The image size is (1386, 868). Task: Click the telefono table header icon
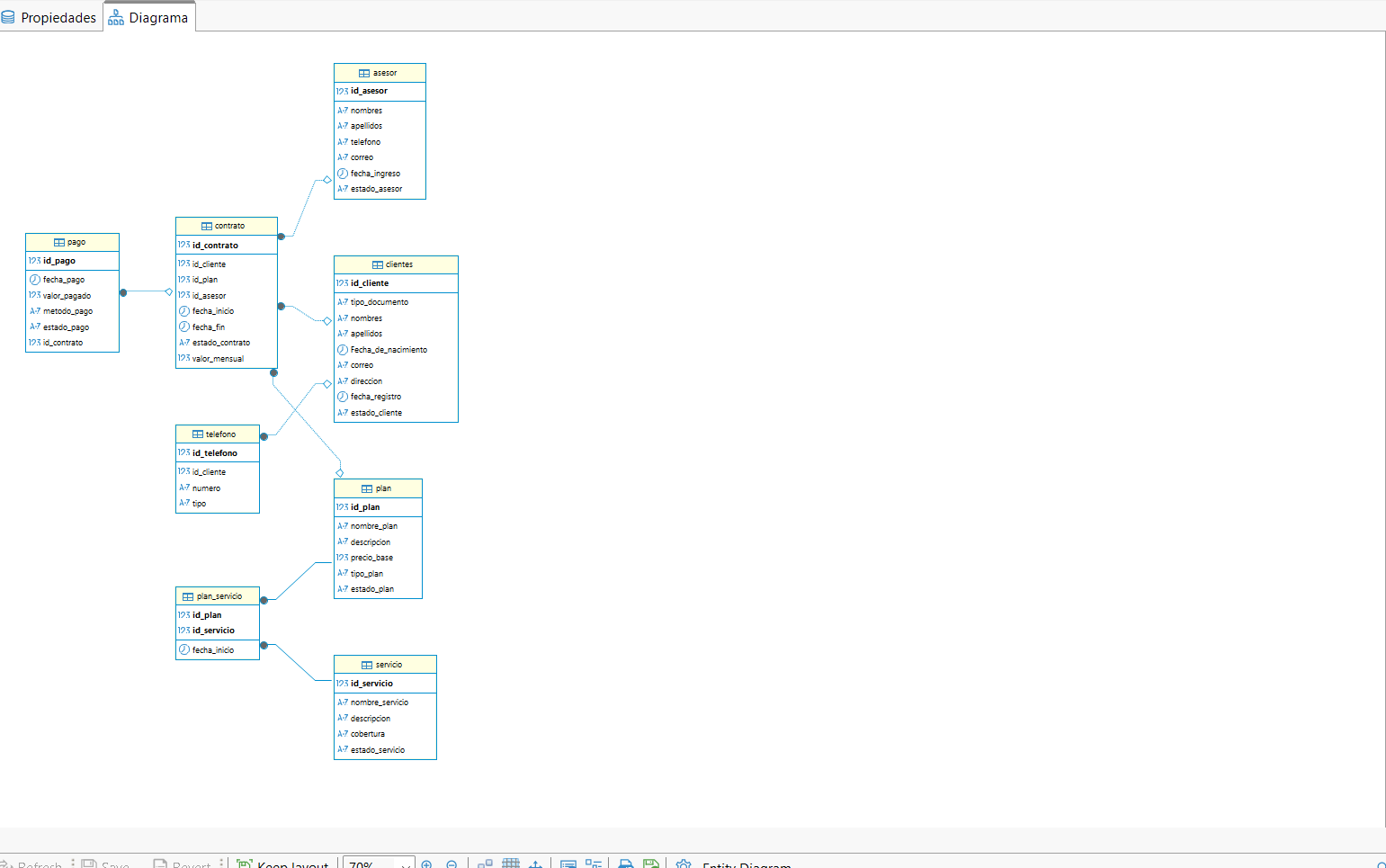tap(198, 434)
